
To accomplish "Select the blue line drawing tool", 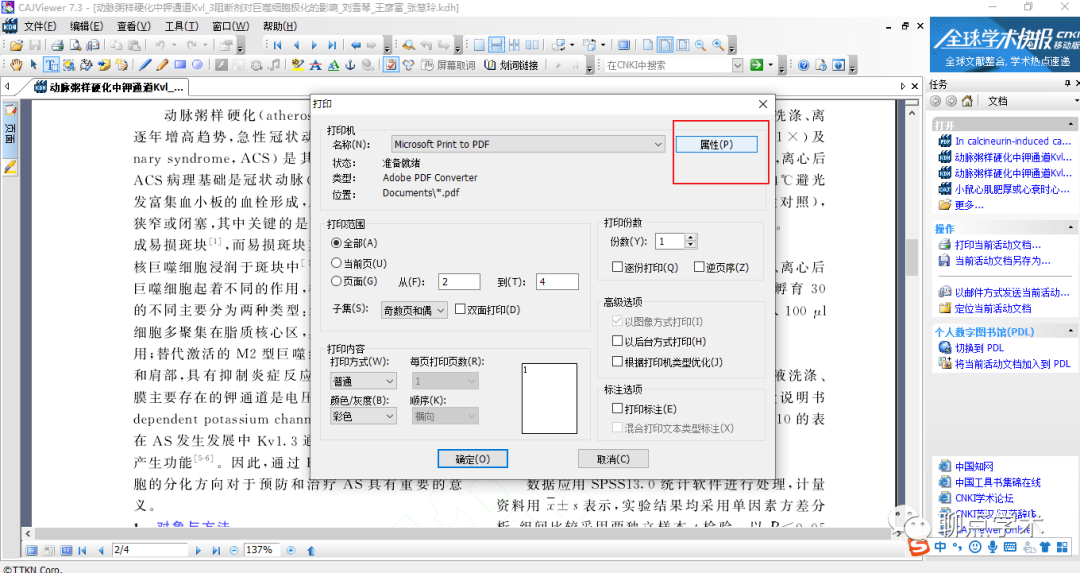I will 145,65.
